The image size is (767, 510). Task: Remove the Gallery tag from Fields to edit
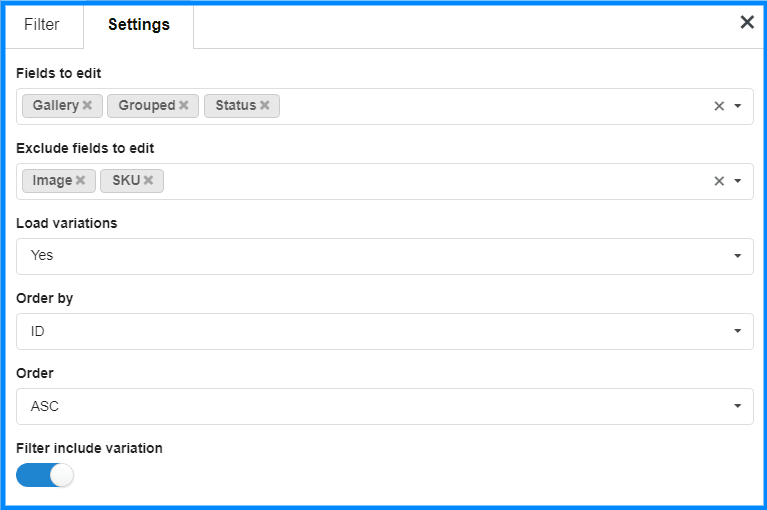point(87,105)
